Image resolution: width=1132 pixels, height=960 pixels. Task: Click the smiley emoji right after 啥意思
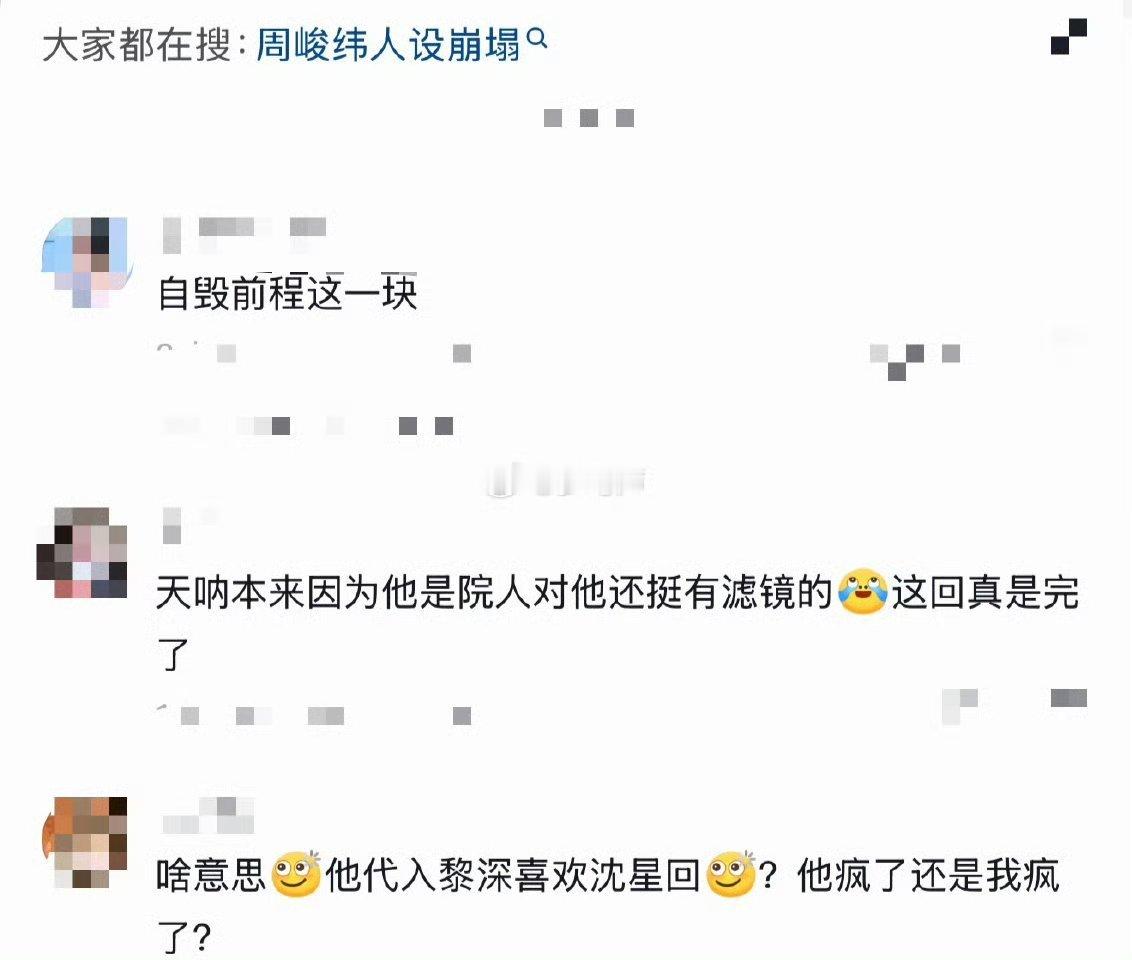pyautogui.click(x=296, y=873)
